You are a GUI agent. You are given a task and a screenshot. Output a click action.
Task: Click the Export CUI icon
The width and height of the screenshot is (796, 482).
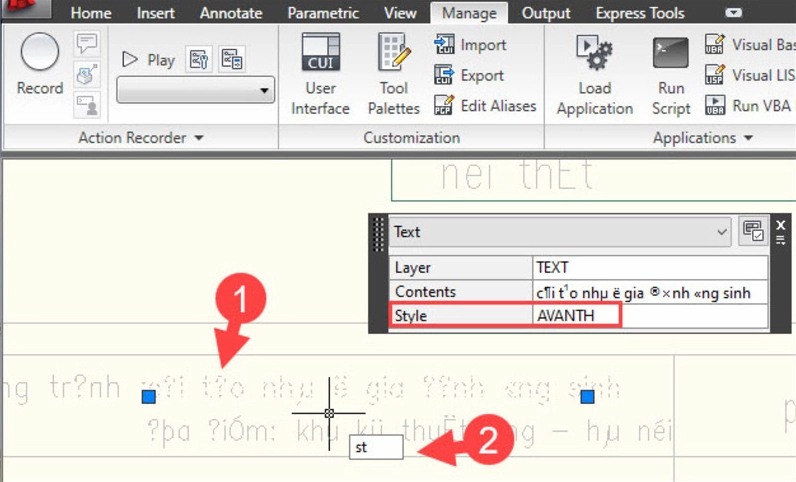click(444, 75)
